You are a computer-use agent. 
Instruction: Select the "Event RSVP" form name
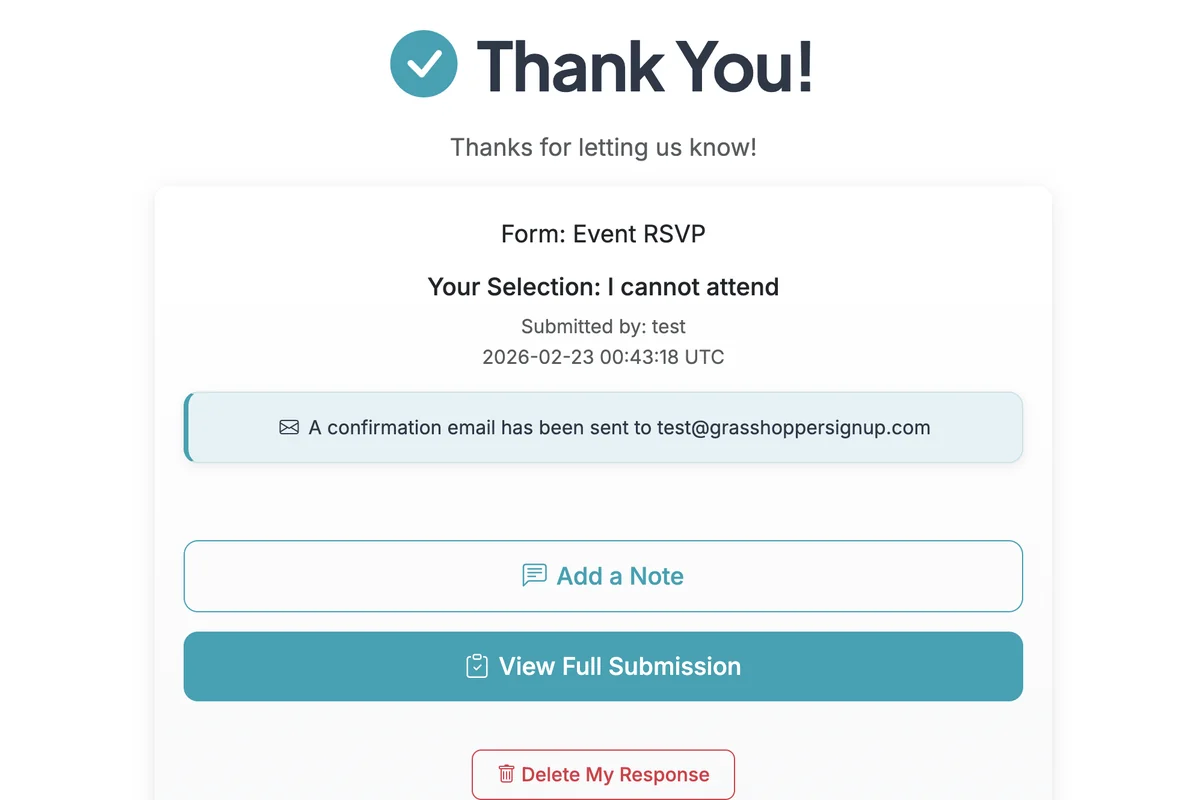[x=639, y=234]
